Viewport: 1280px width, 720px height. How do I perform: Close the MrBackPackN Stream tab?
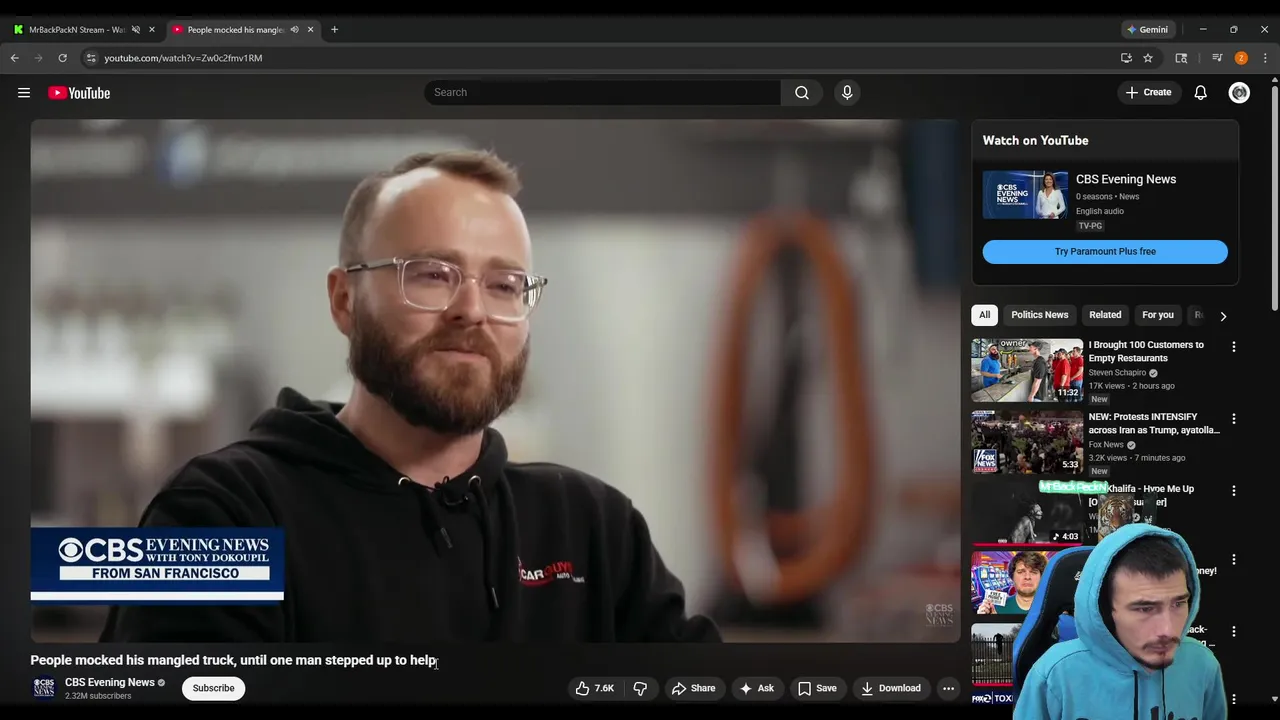(x=152, y=30)
